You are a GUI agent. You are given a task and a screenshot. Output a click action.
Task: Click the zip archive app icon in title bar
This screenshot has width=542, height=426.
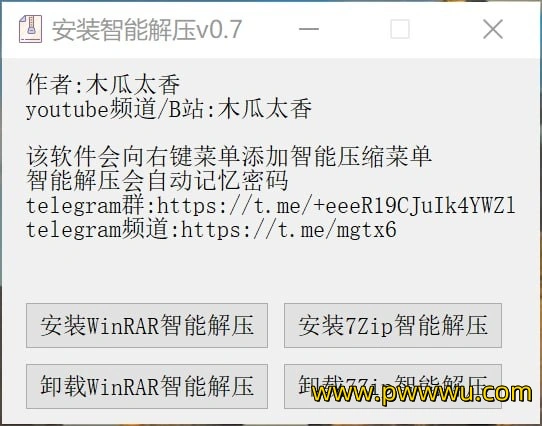point(30,29)
